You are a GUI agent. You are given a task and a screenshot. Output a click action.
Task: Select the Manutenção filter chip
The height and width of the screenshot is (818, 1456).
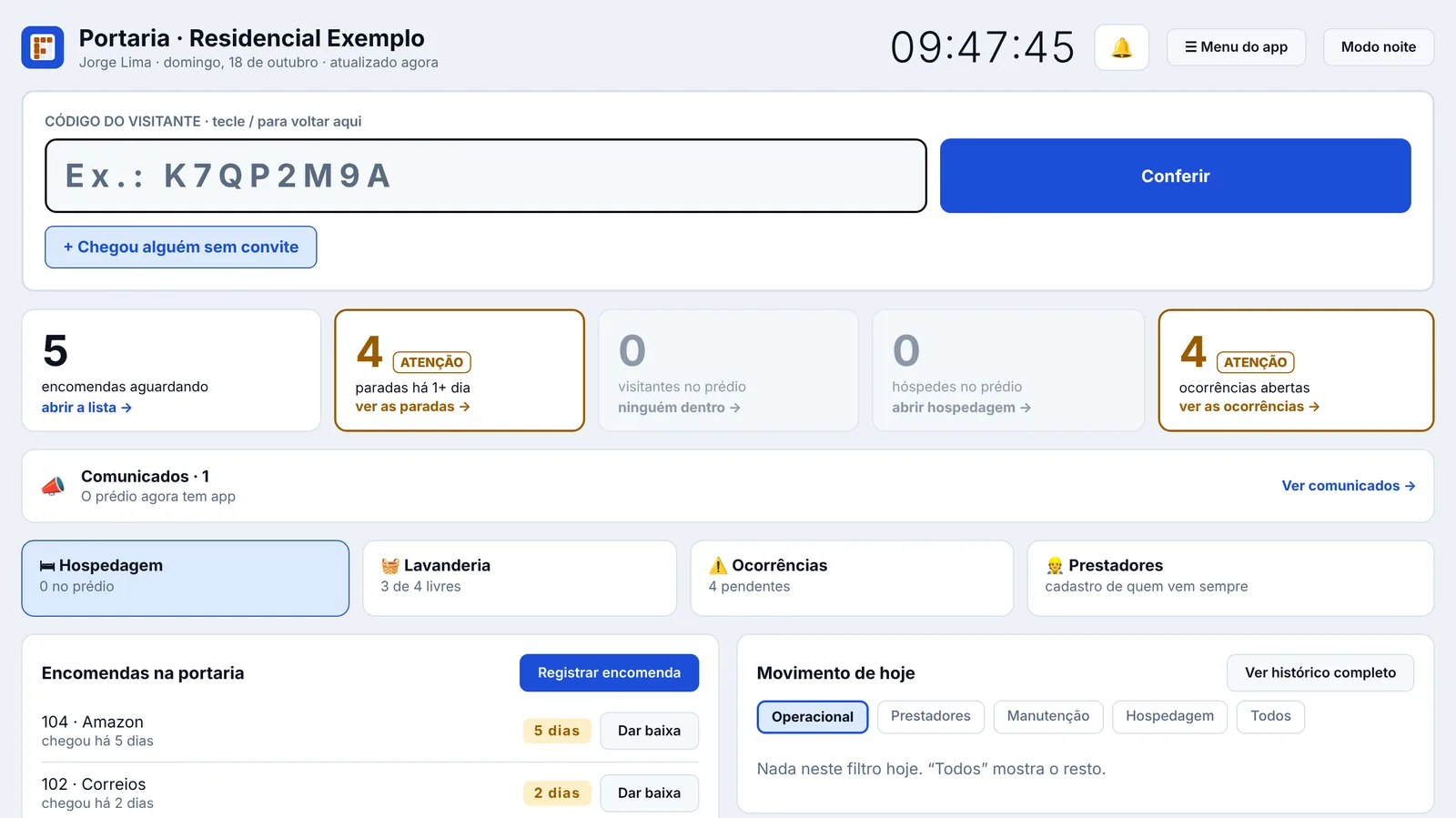1048,717
